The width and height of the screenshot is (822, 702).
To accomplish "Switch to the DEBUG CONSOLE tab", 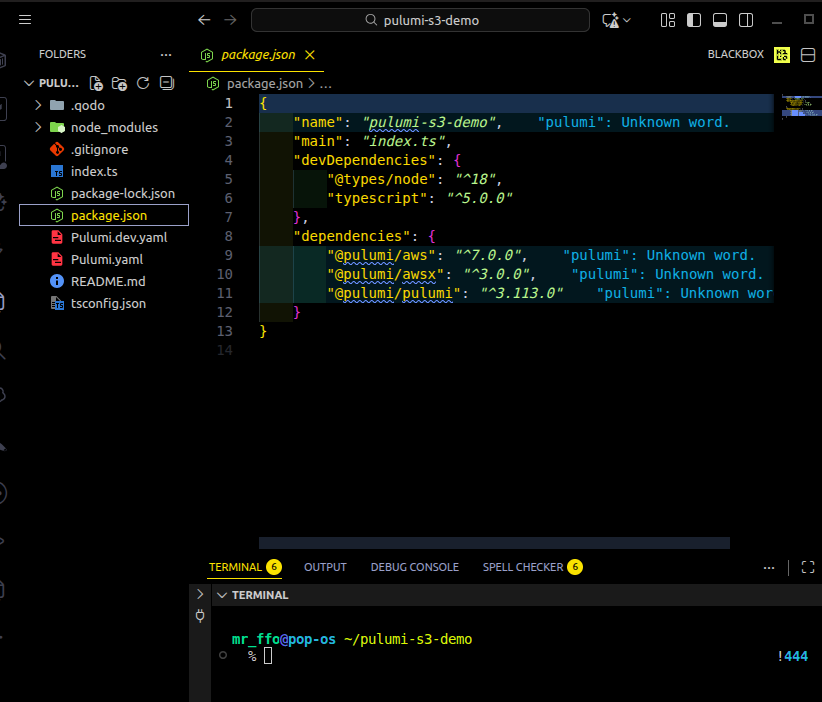I will click(414, 567).
